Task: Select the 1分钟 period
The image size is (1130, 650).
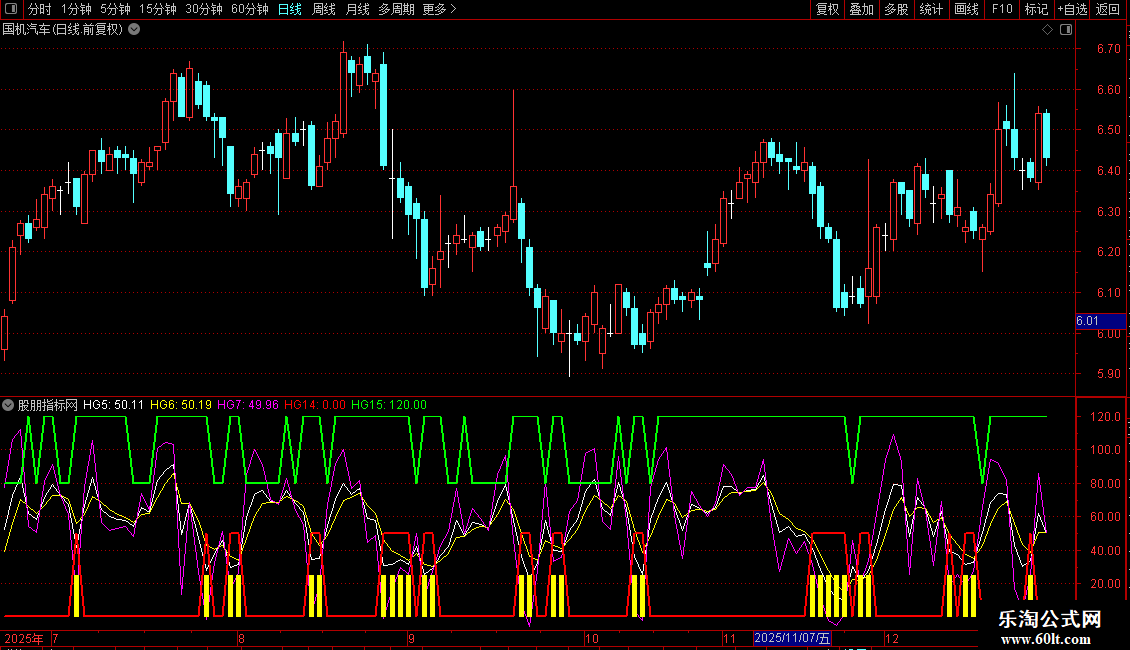Action: 76,9
